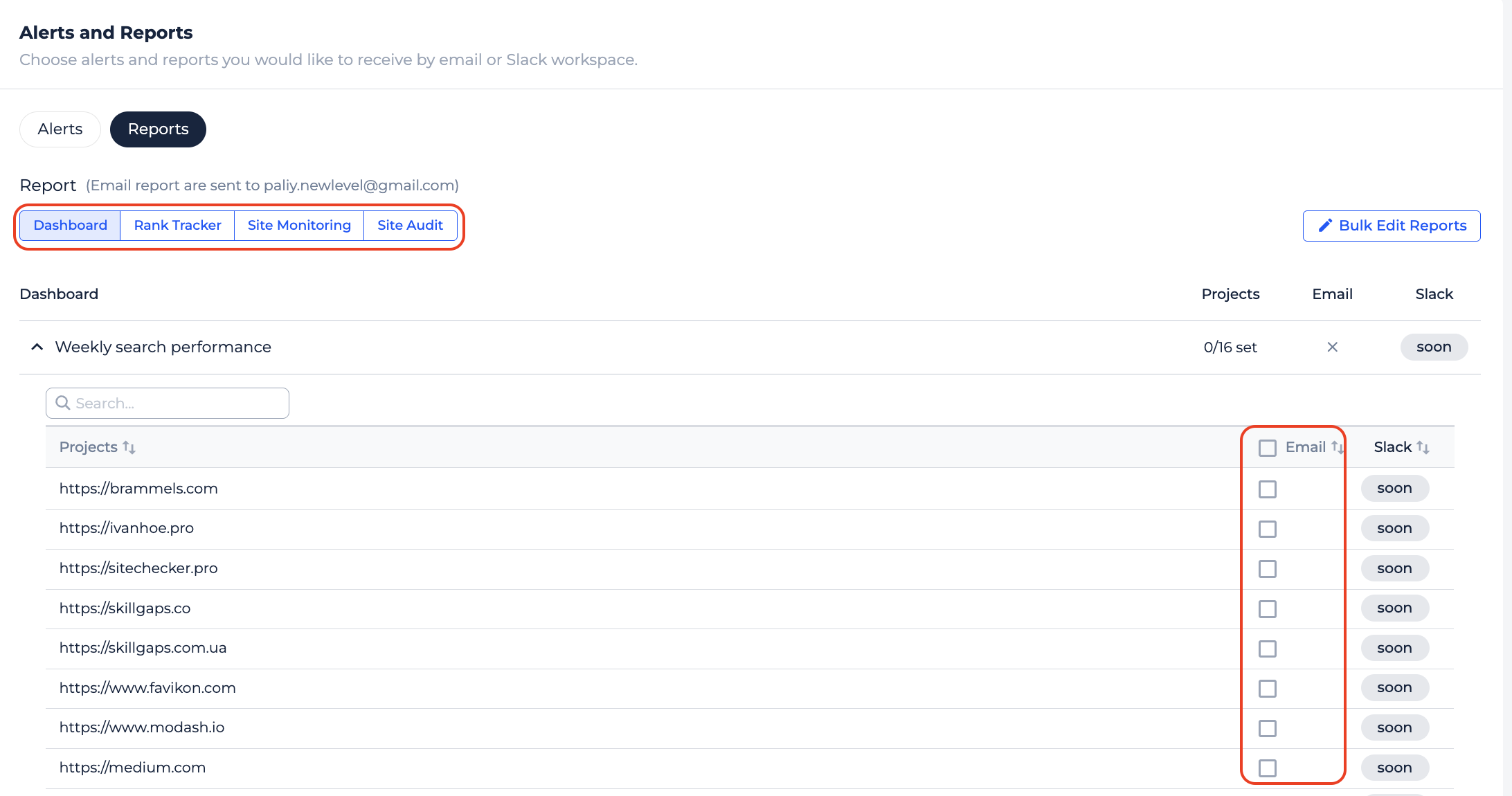Sort by the Email column arrows icon
Image resolution: width=1512 pixels, height=796 pixels.
pos(1336,447)
